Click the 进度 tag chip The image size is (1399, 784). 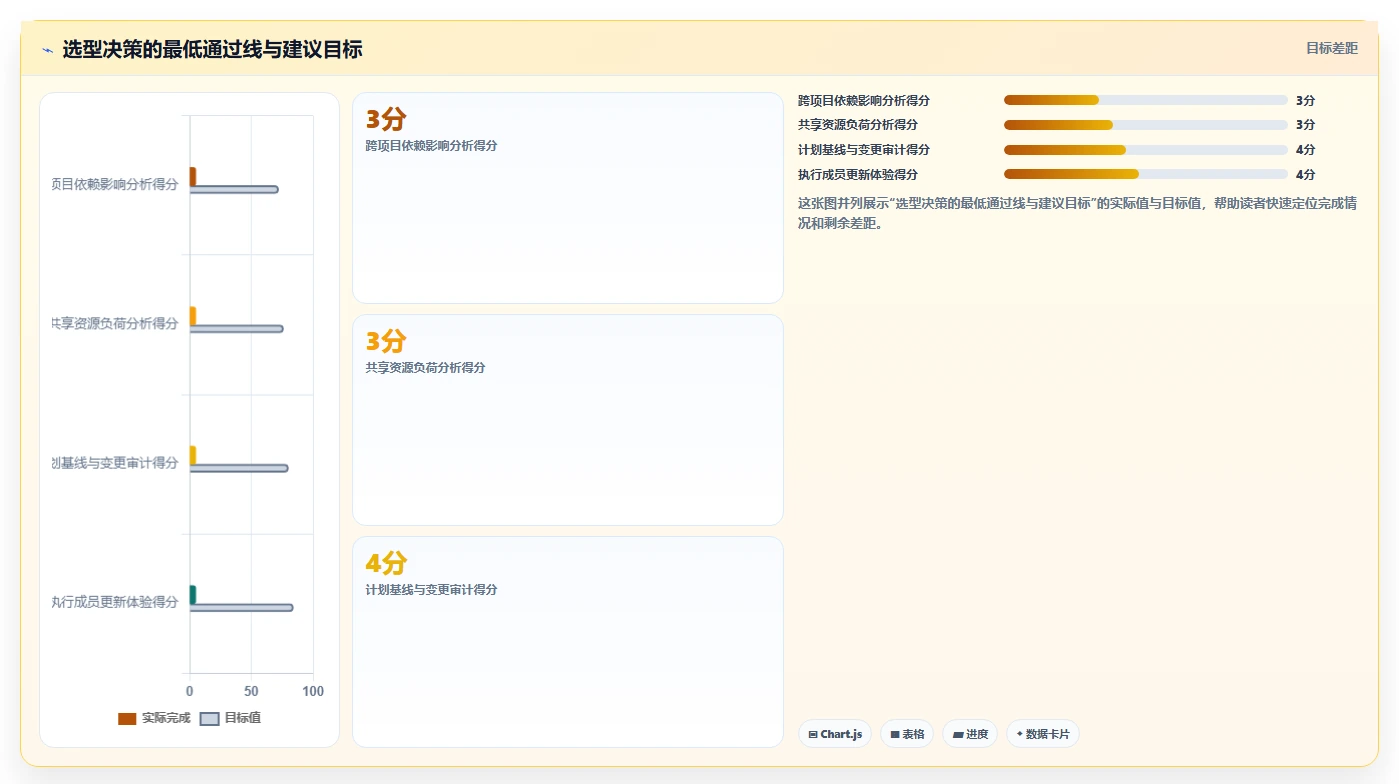point(970,734)
